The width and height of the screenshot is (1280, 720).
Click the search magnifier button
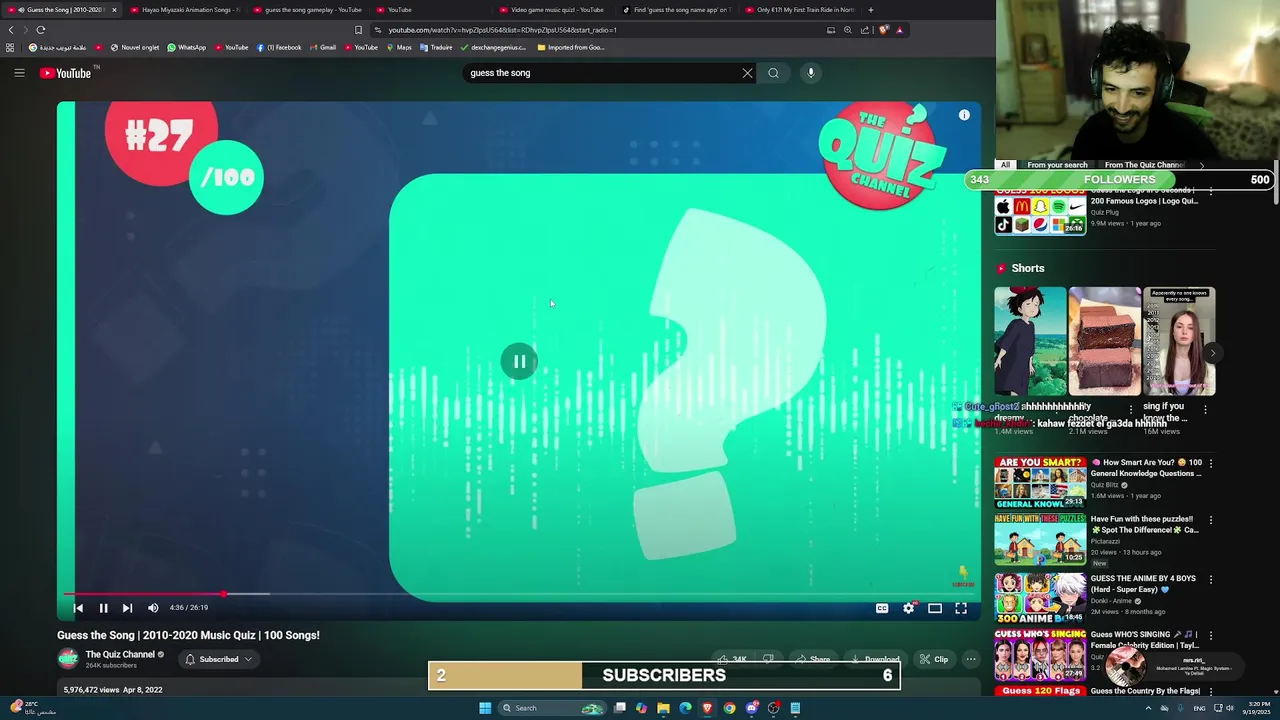click(773, 73)
